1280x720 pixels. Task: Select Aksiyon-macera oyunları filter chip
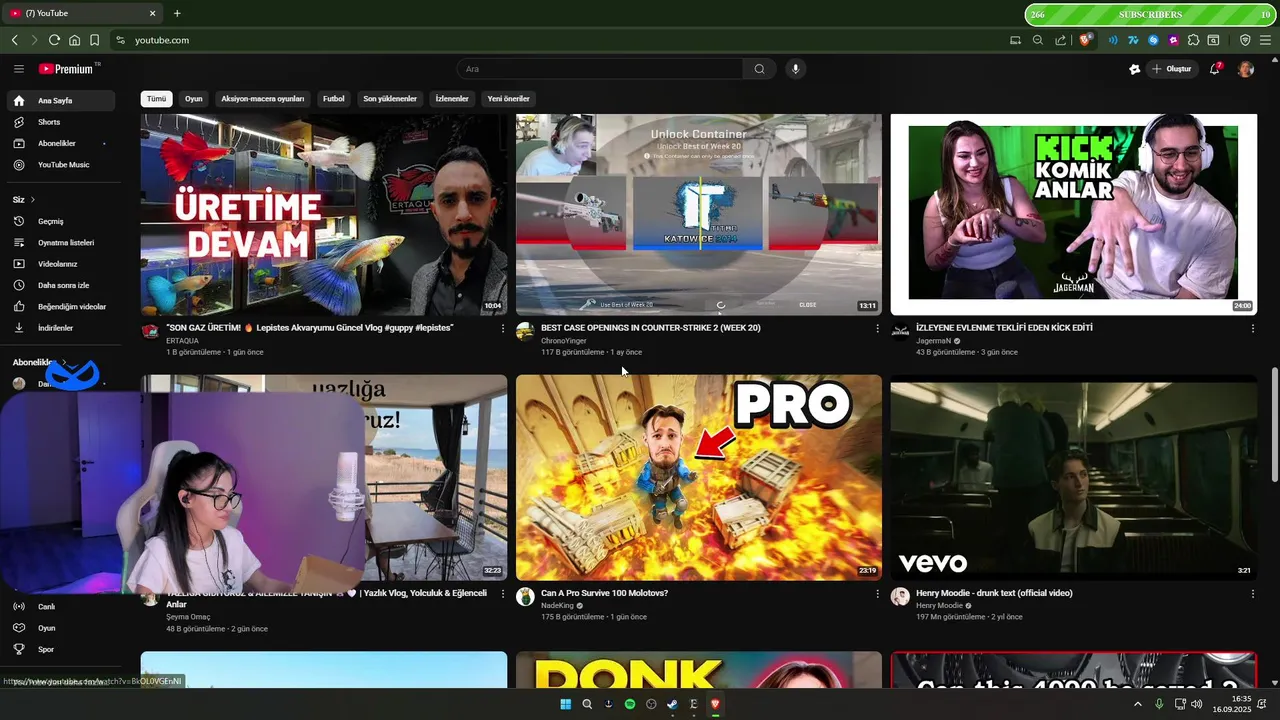point(263,99)
